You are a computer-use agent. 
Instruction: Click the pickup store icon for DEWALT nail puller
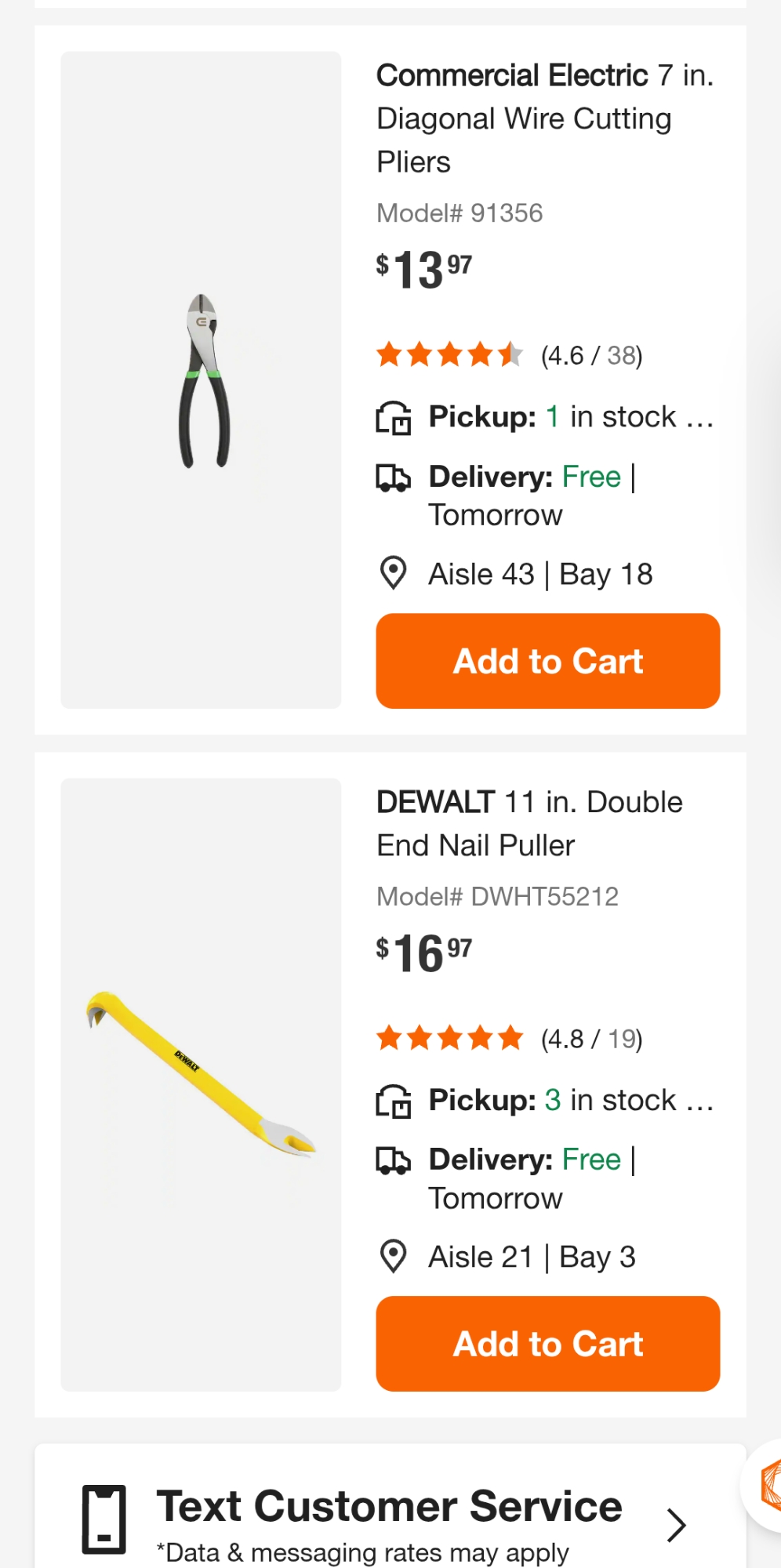point(394,1101)
